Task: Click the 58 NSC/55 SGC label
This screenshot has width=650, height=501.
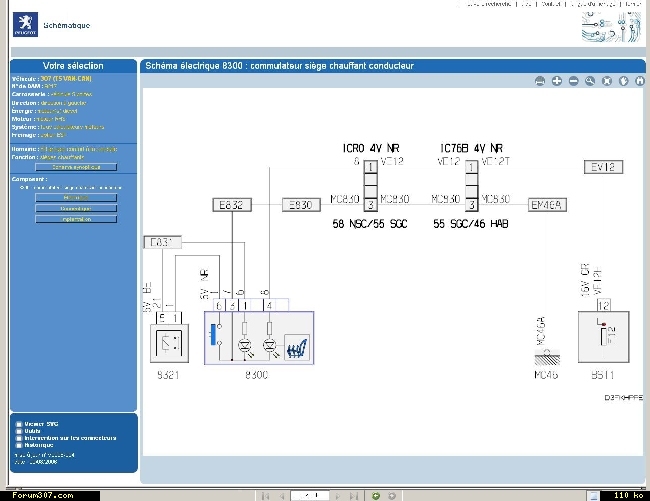Action: [370, 224]
